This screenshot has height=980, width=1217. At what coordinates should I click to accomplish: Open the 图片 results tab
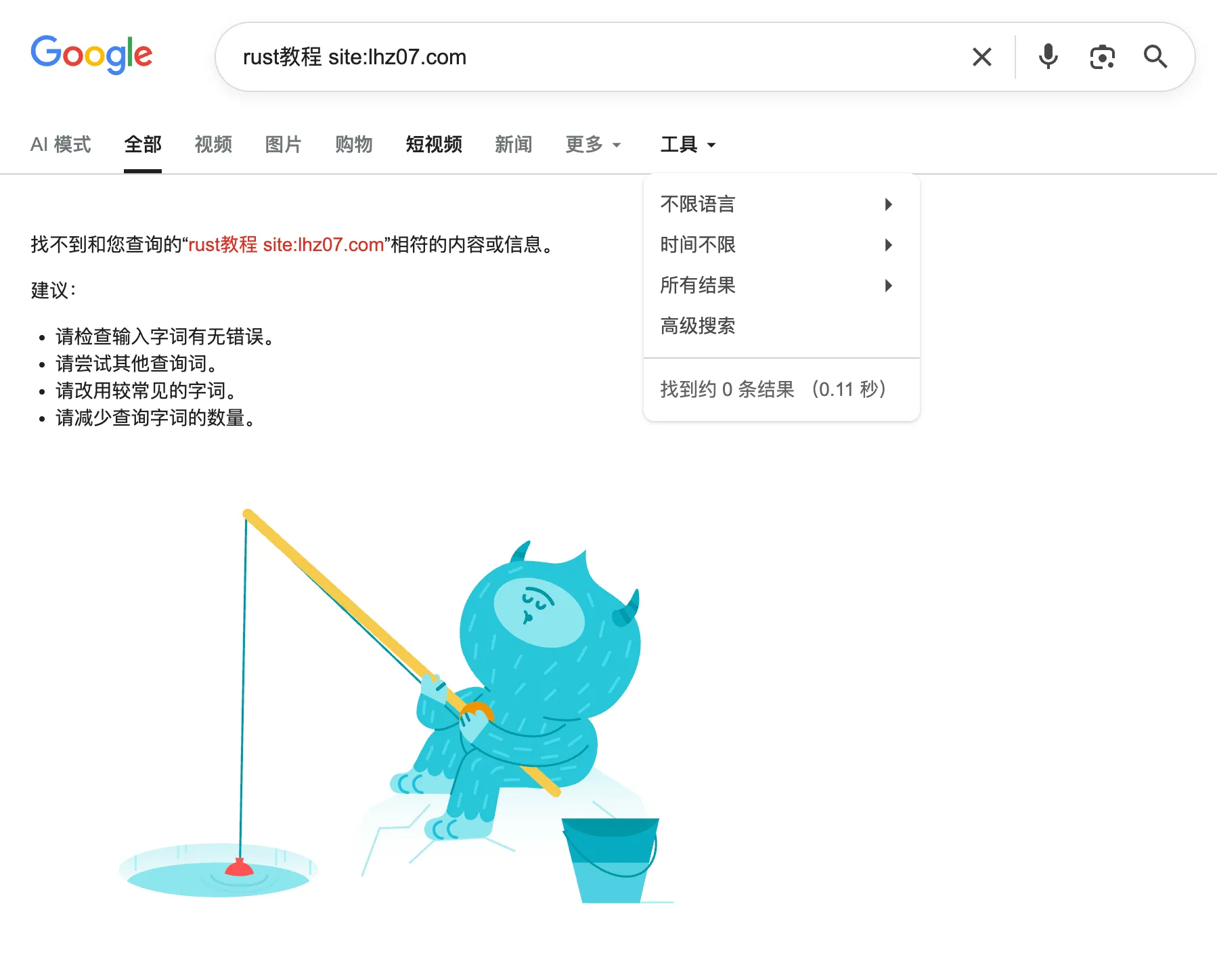[283, 144]
